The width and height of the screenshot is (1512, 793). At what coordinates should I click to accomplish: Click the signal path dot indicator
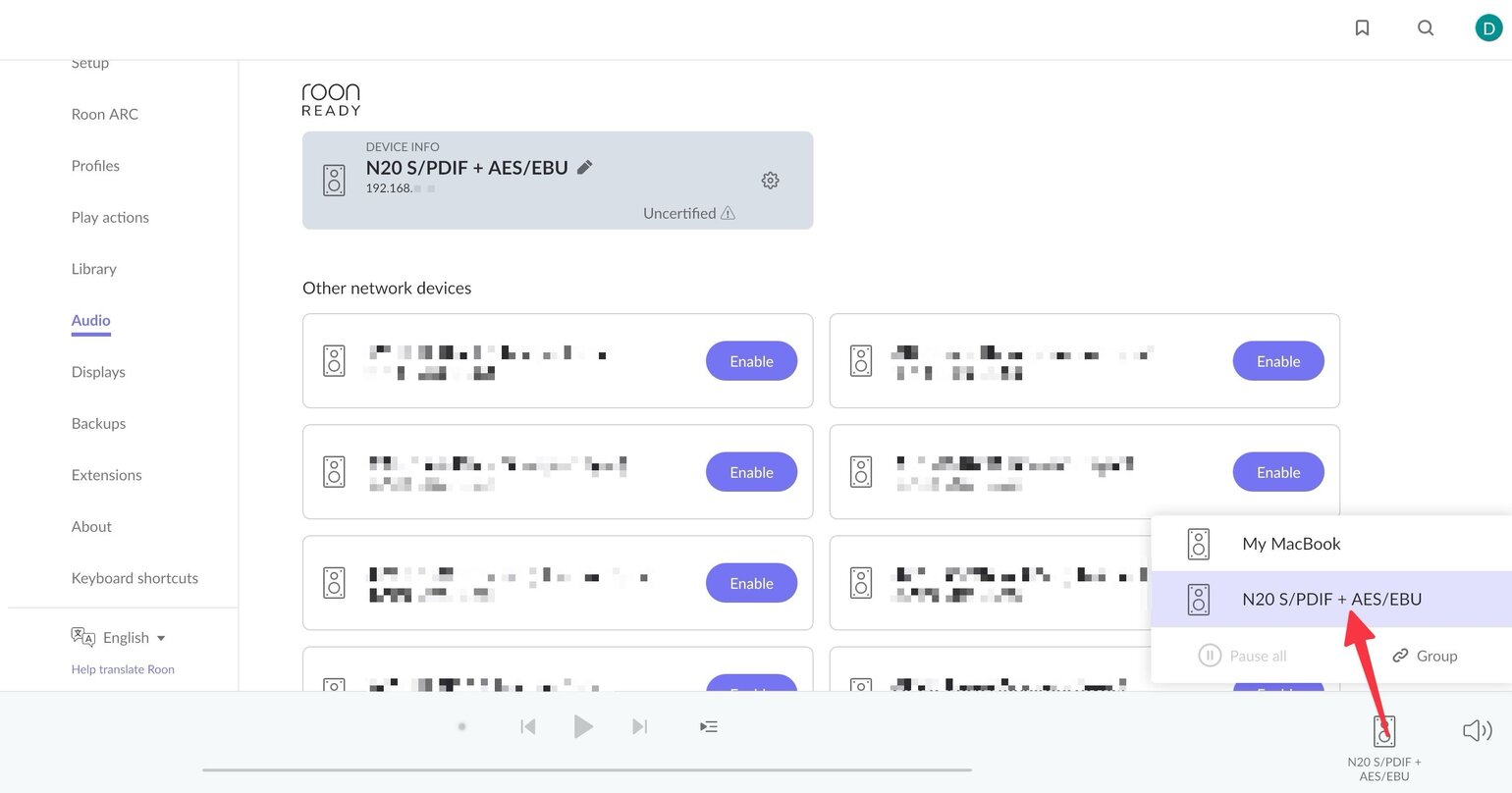coord(461,726)
